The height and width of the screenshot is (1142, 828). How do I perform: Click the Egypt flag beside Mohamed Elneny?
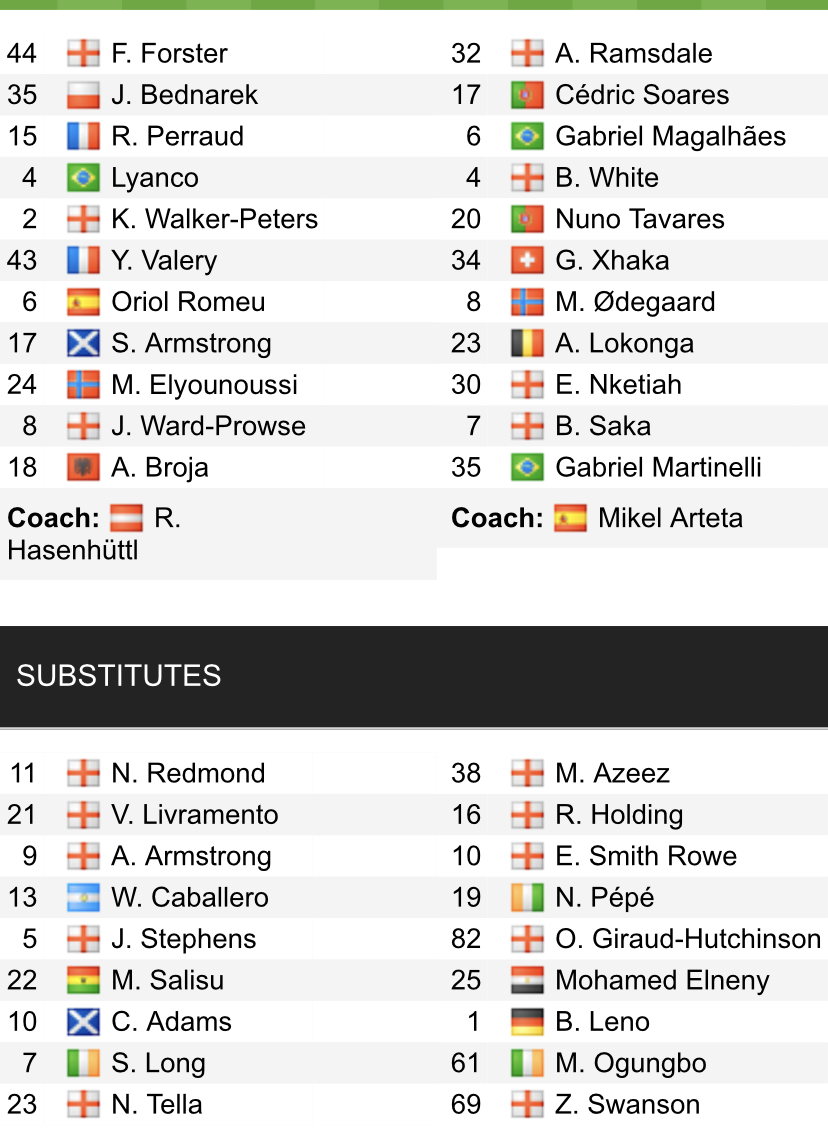(527, 981)
